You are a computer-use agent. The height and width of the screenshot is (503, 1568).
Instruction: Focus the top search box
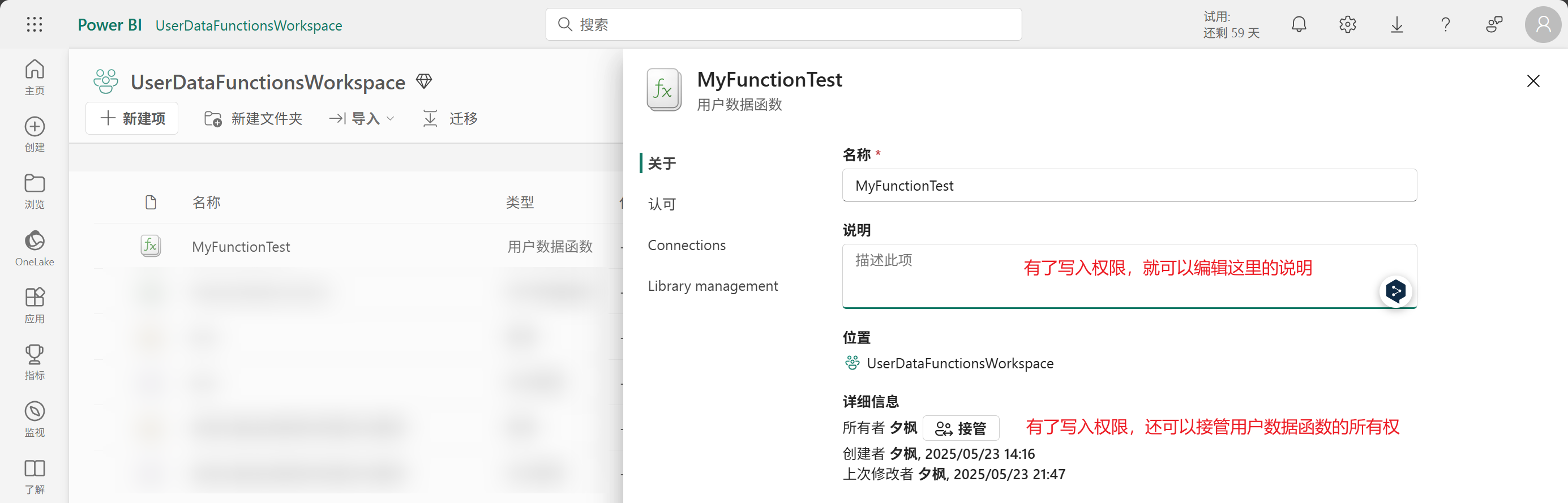[783, 24]
